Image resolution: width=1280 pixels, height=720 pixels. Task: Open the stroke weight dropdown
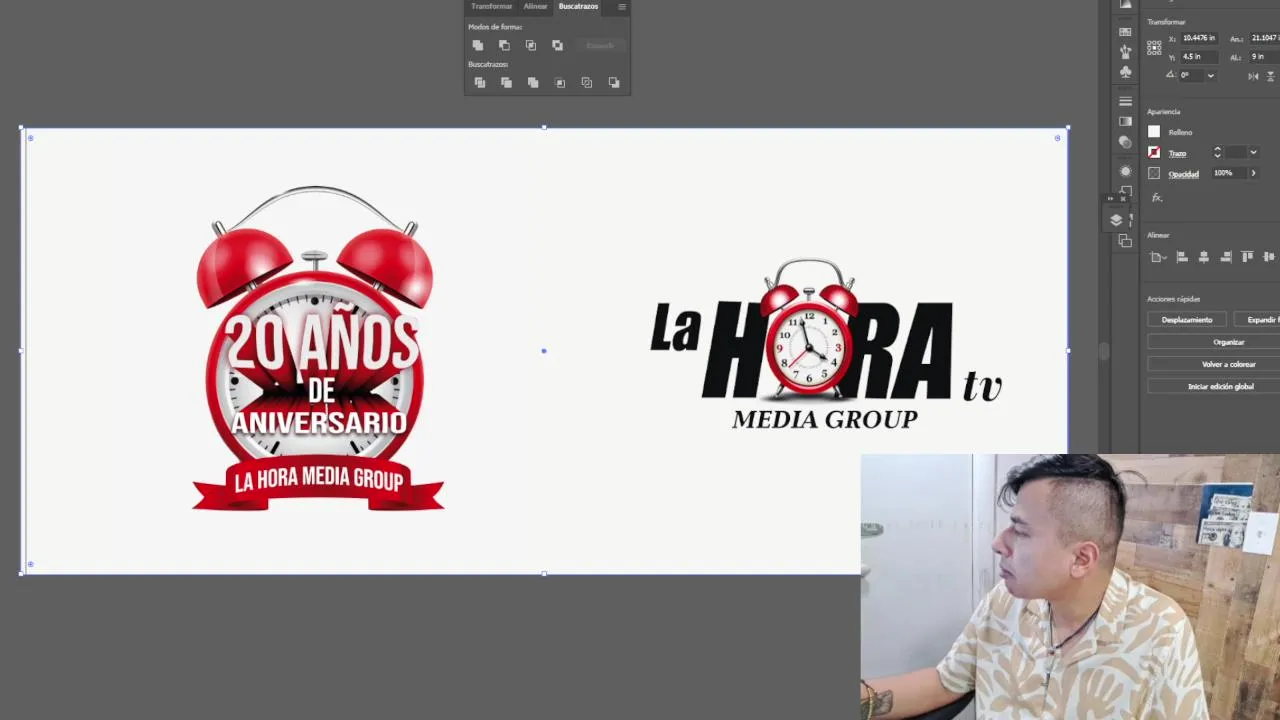point(1253,153)
